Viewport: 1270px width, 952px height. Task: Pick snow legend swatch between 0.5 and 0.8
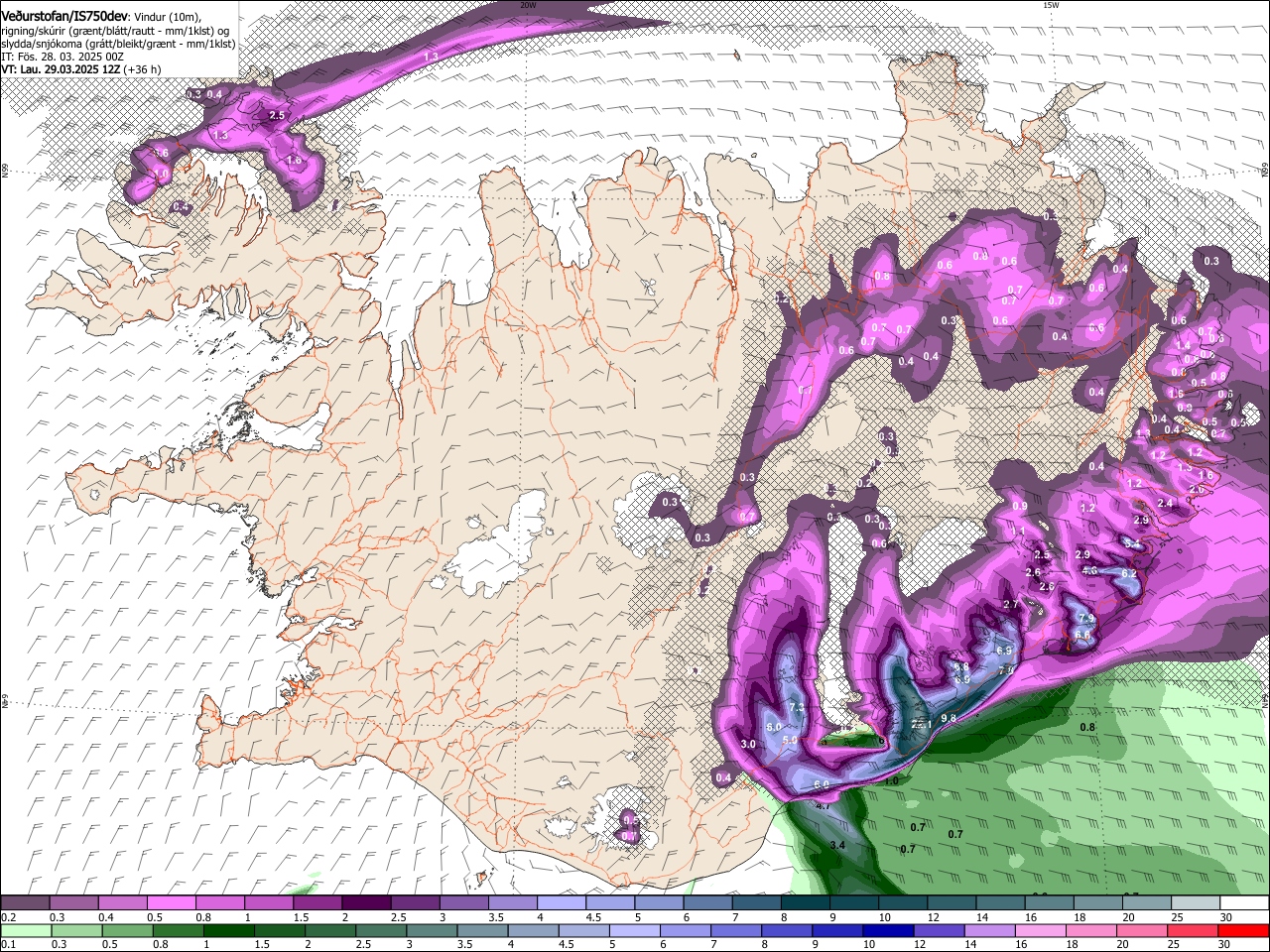pyautogui.click(x=171, y=903)
